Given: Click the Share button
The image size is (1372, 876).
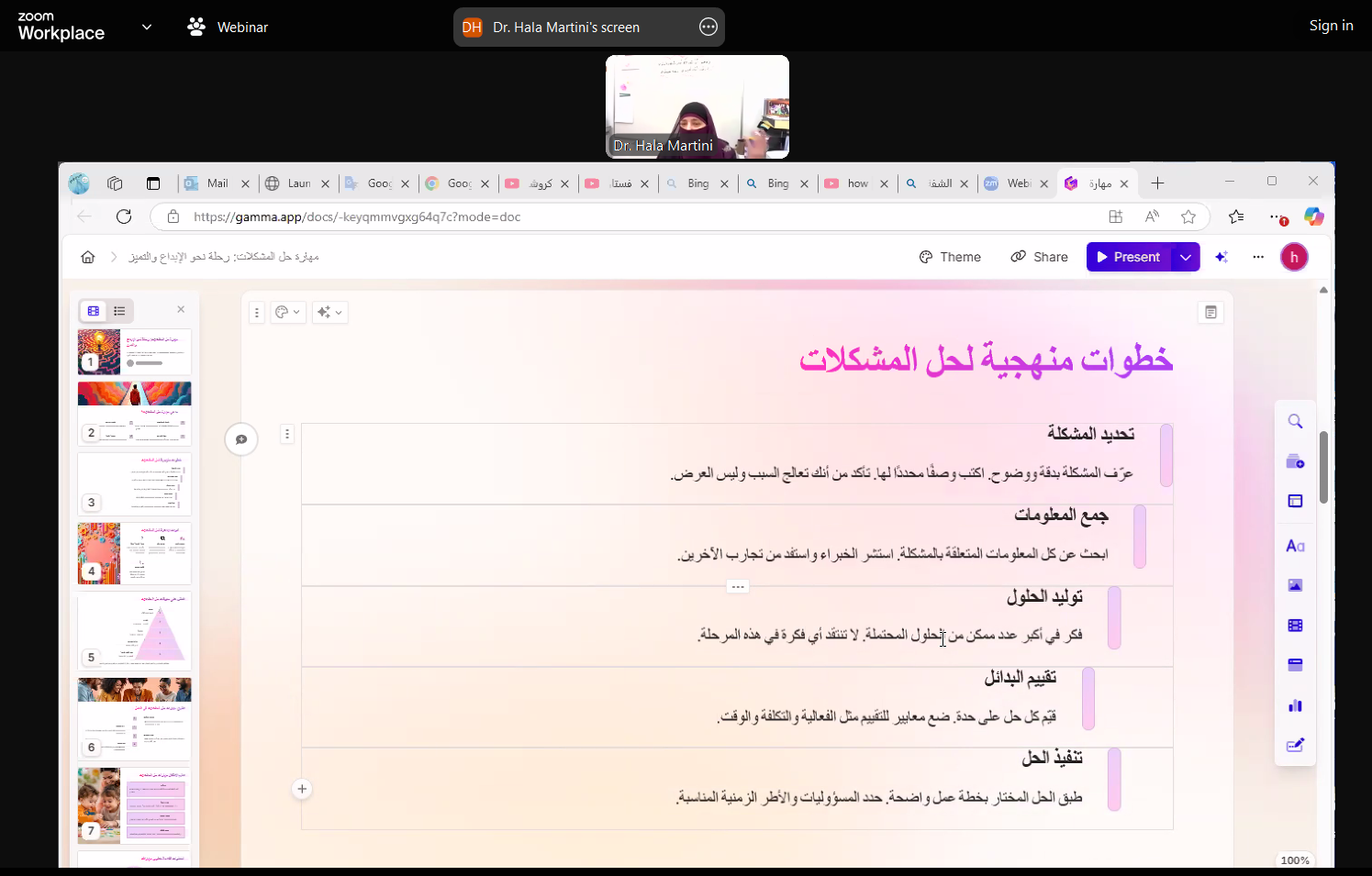Looking at the screenshot, I should [x=1039, y=257].
